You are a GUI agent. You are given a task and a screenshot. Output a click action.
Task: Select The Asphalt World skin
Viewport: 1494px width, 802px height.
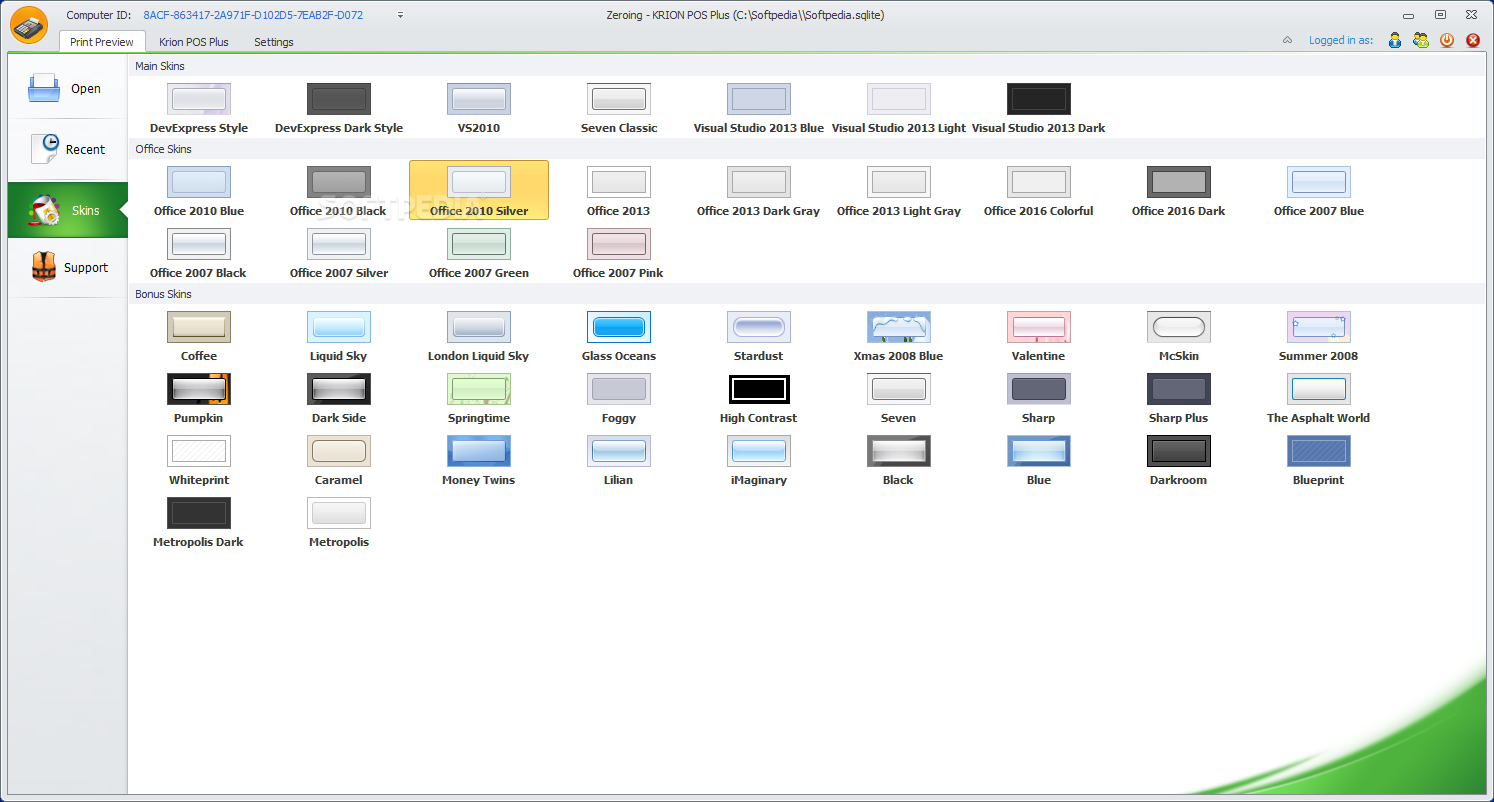tap(1319, 398)
